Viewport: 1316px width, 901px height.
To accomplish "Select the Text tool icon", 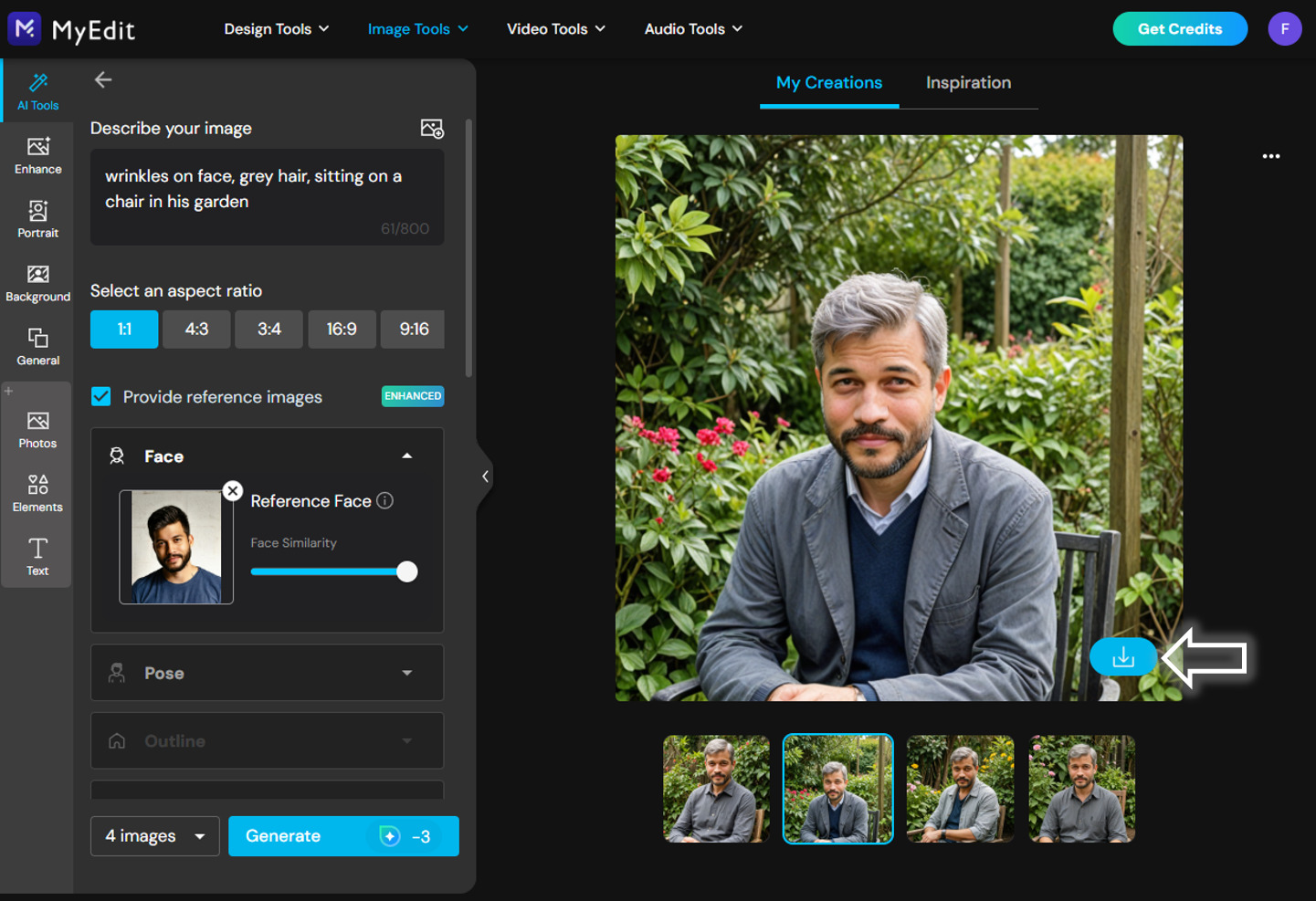I will [37, 557].
